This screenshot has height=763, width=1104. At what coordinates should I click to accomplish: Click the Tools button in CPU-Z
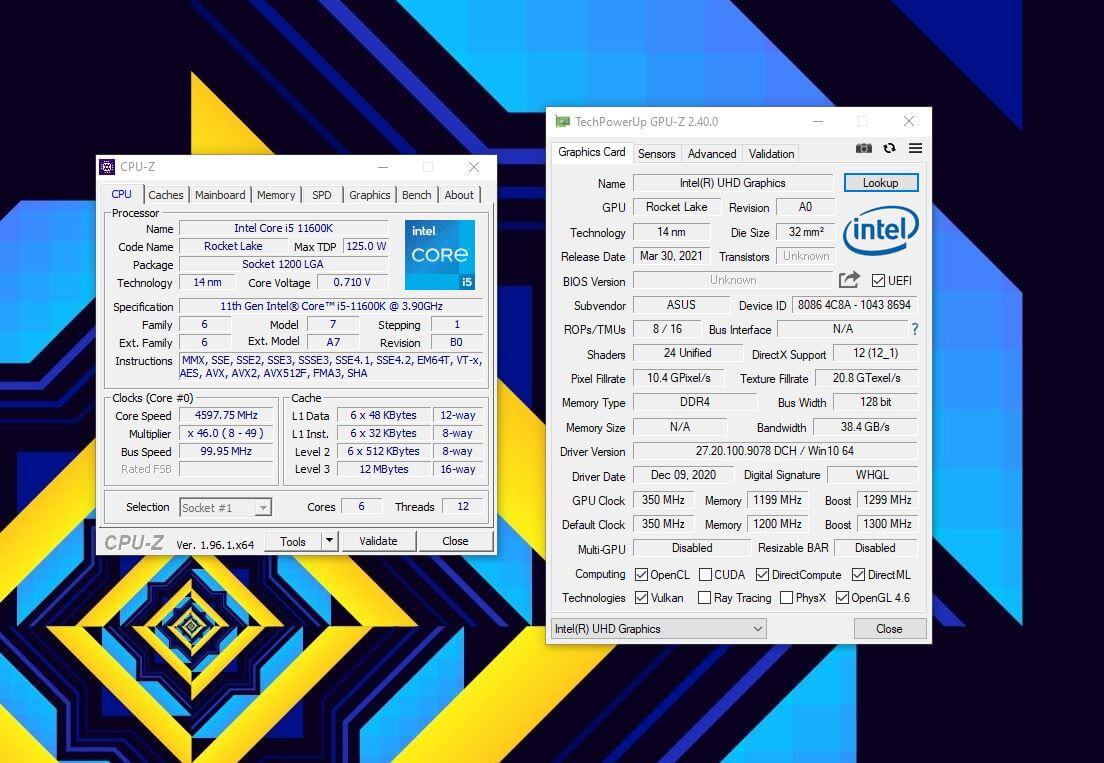click(293, 541)
